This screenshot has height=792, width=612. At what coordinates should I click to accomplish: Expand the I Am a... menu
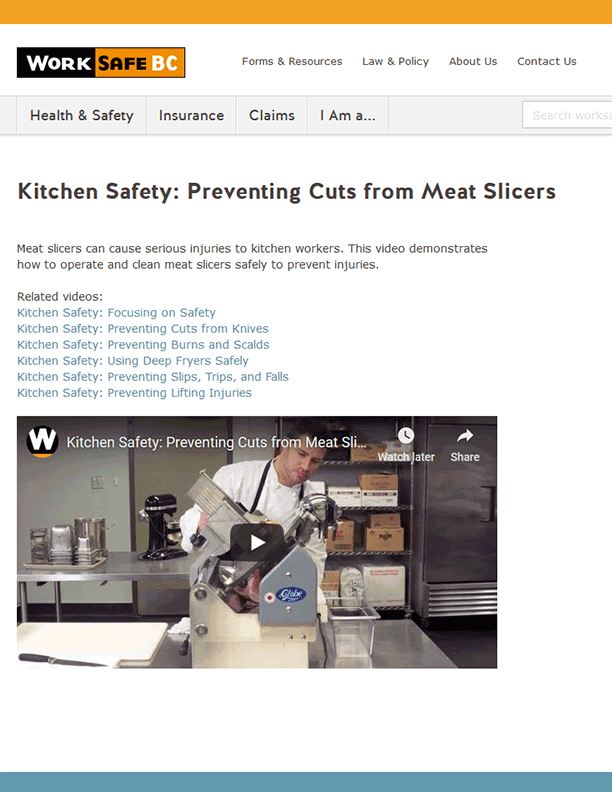point(348,116)
